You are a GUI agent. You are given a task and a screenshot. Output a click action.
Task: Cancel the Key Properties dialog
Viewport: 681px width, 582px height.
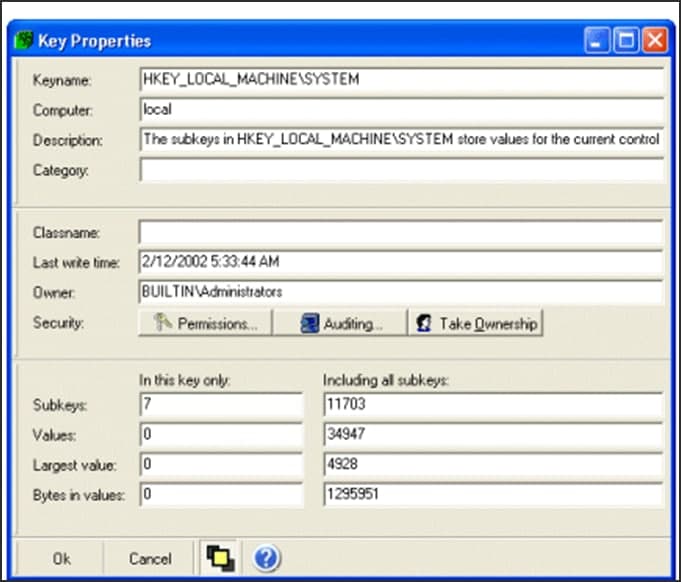coord(150,559)
